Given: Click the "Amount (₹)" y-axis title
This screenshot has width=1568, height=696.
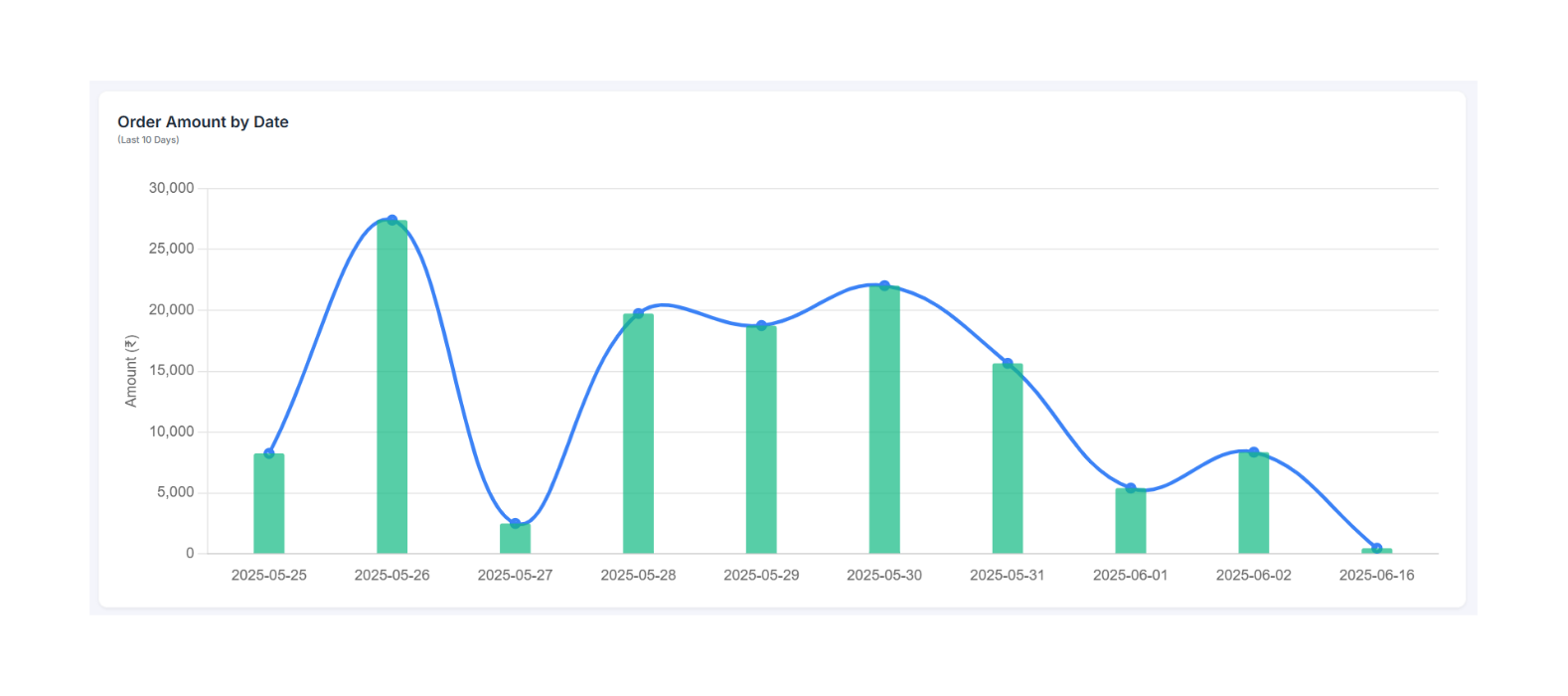Looking at the screenshot, I should click(131, 371).
